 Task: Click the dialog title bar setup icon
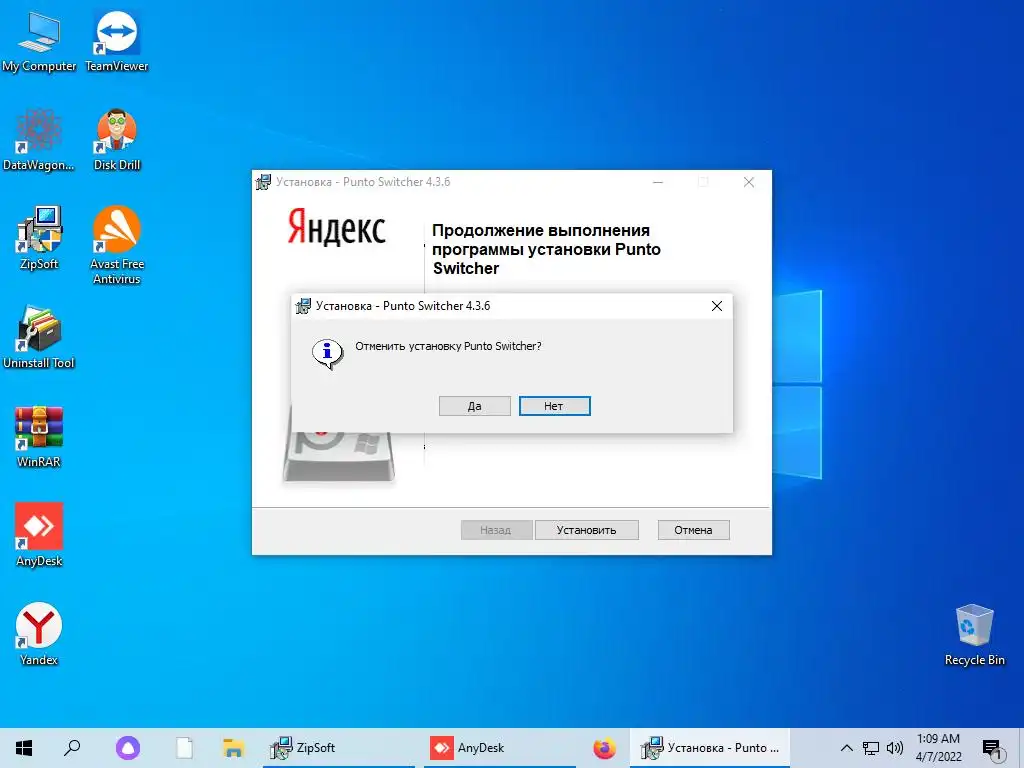(303, 306)
